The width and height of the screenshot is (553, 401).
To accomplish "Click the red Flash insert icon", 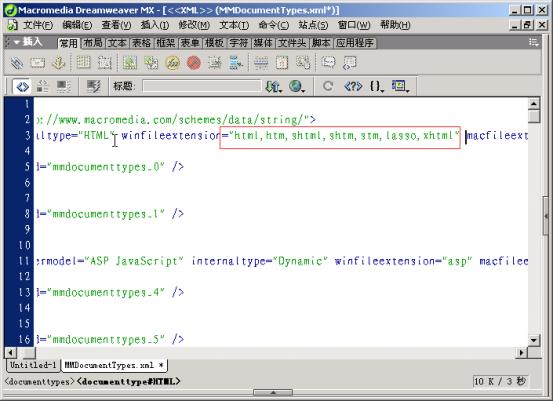I will [194, 63].
